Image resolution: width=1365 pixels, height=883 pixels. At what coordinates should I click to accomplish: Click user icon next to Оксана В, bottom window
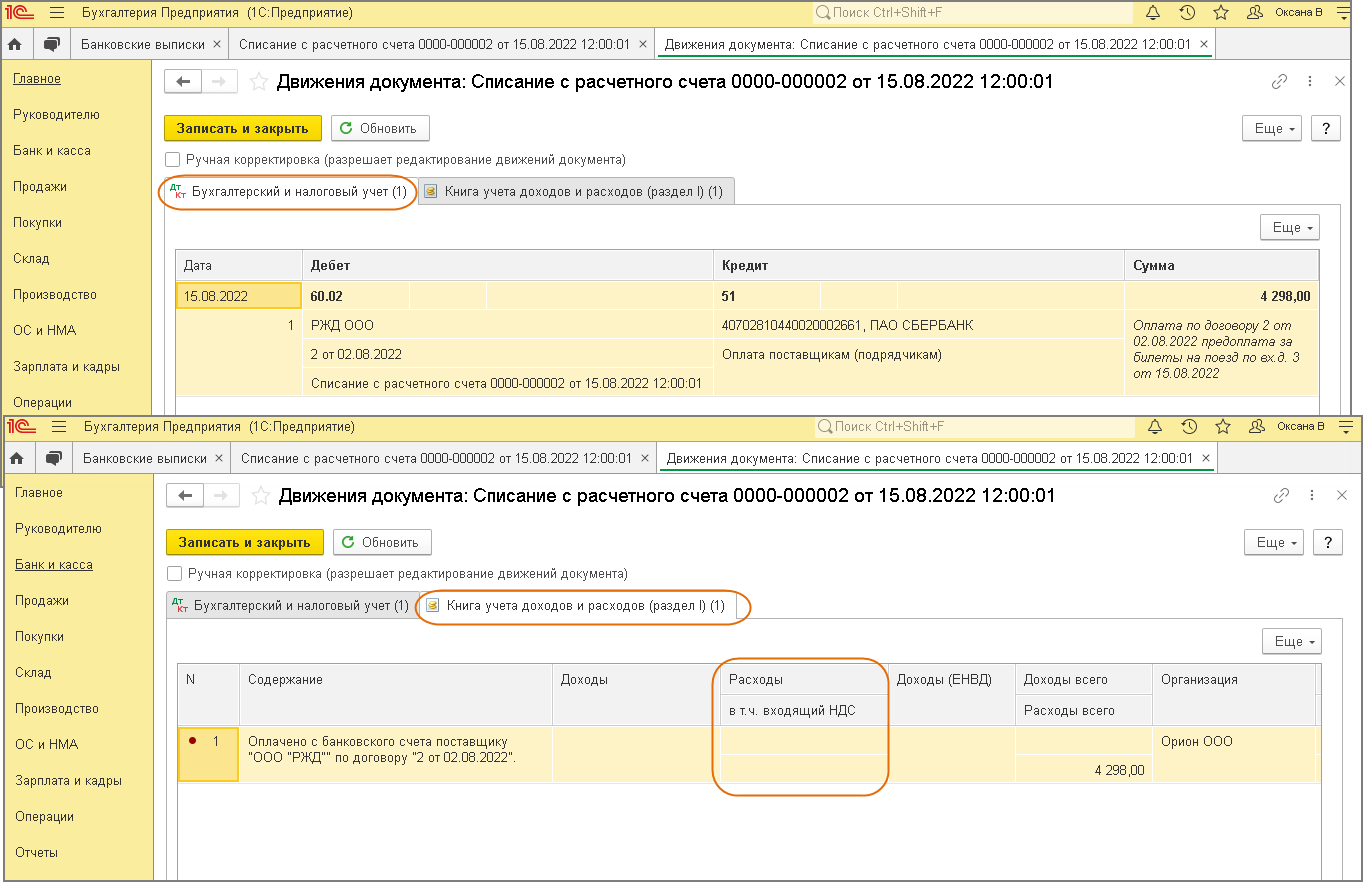point(1257,427)
